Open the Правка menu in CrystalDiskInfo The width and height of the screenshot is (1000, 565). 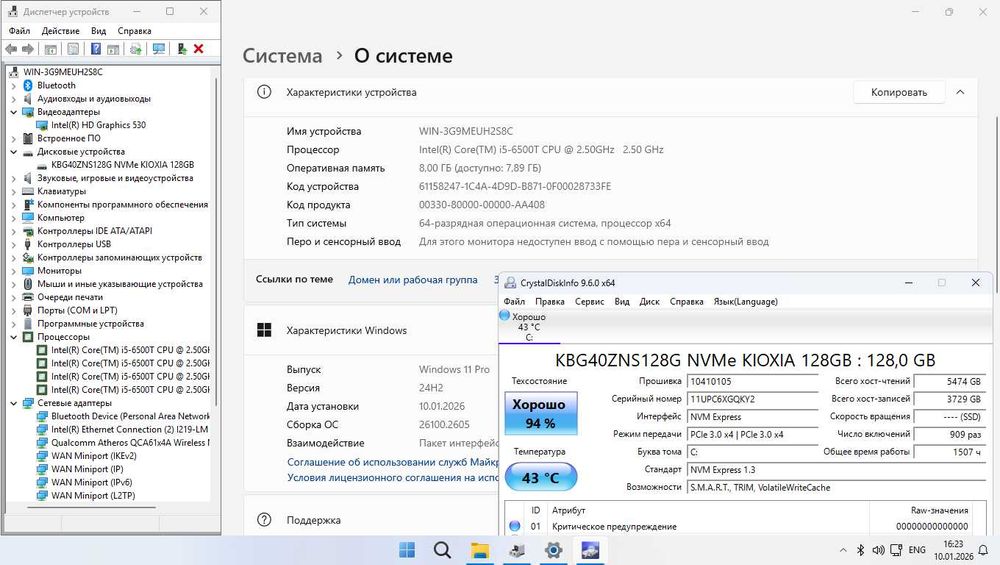click(550, 302)
